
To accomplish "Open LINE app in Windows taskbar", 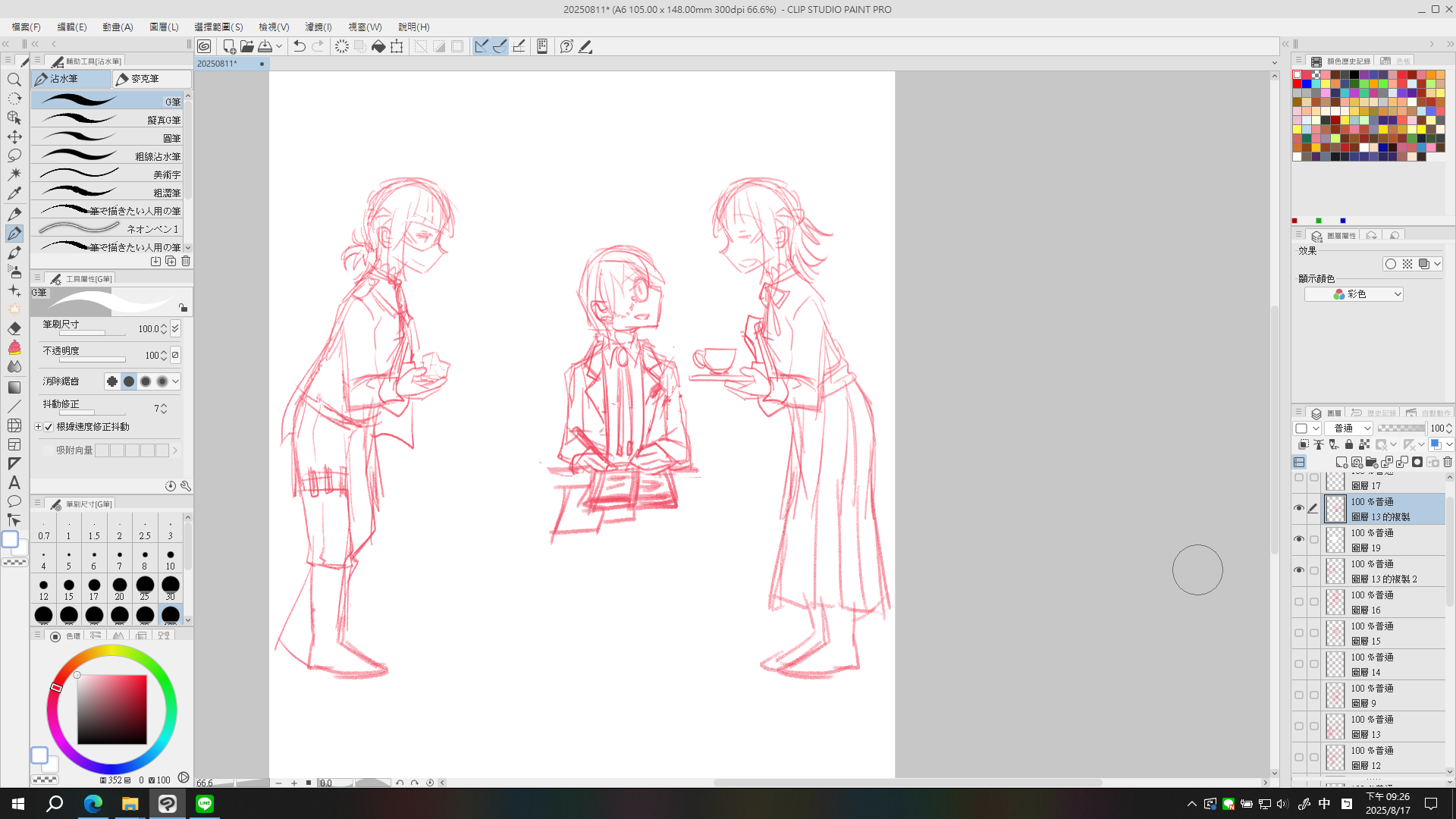I will (205, 804).
